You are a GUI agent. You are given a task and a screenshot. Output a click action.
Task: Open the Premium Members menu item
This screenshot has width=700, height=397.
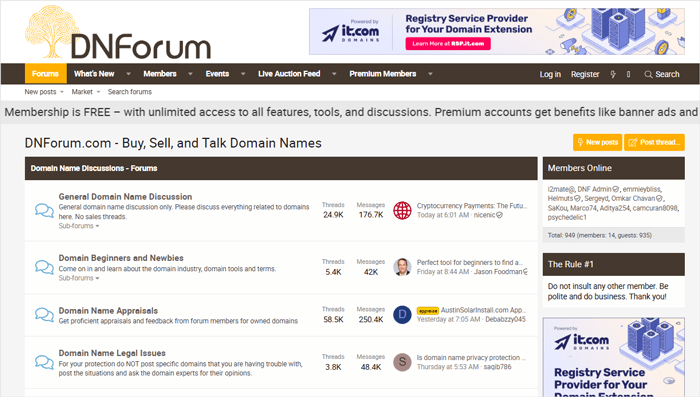click(x=383, y=74)
